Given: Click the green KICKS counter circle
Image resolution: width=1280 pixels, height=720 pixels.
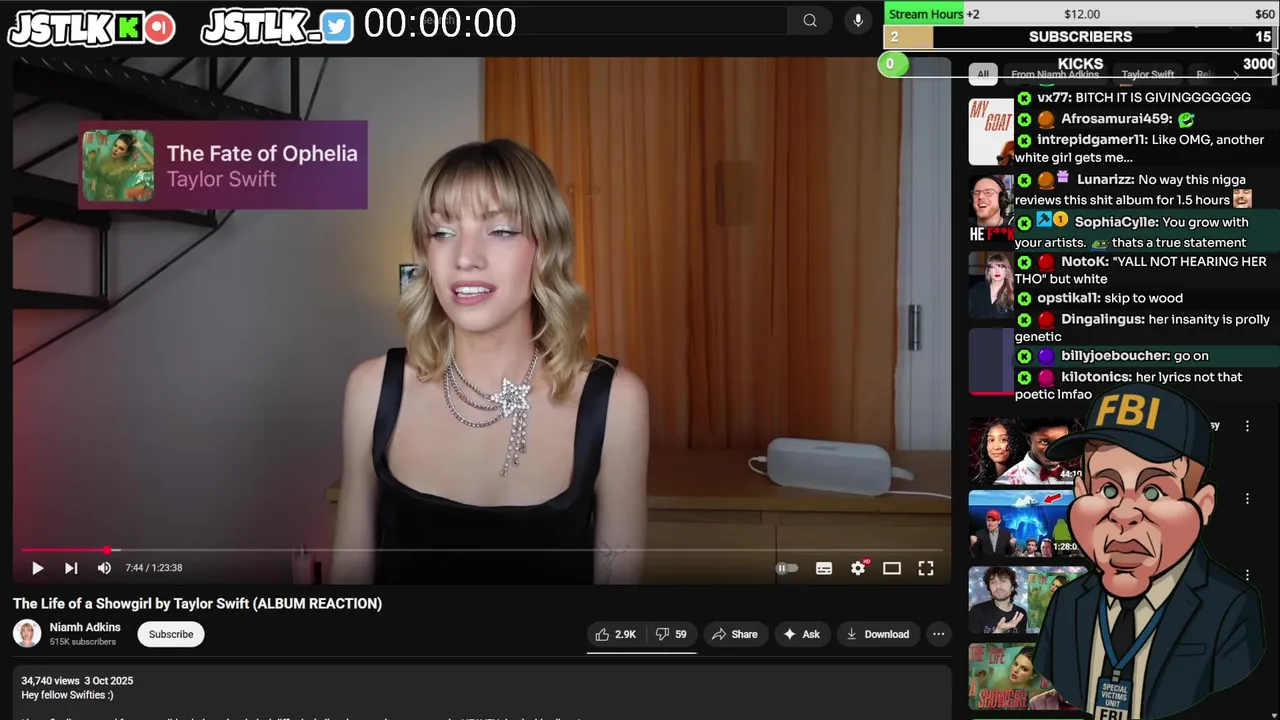Looking at the screenshot, I should click(891, 64).
